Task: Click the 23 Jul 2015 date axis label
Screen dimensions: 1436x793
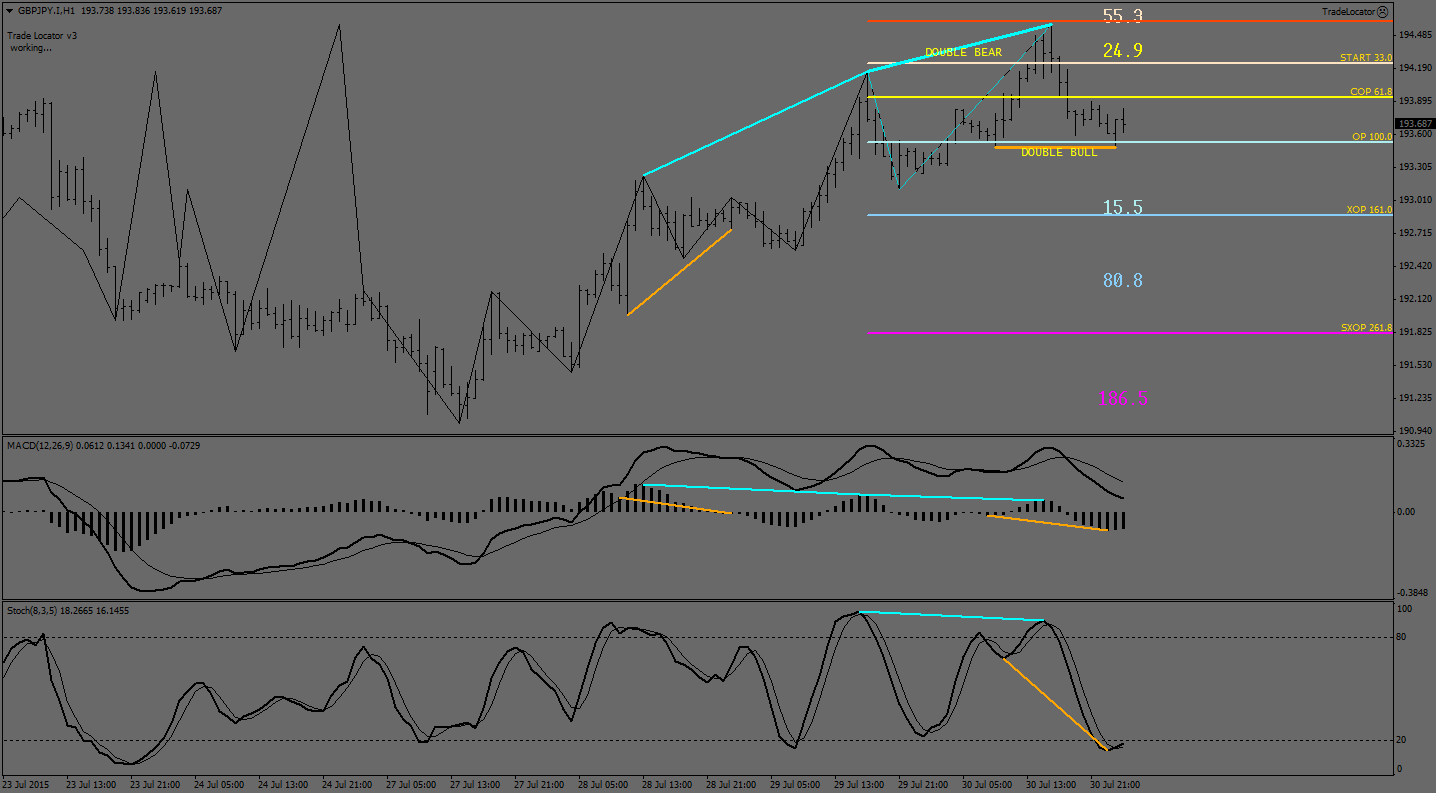Action: (28, 784)
